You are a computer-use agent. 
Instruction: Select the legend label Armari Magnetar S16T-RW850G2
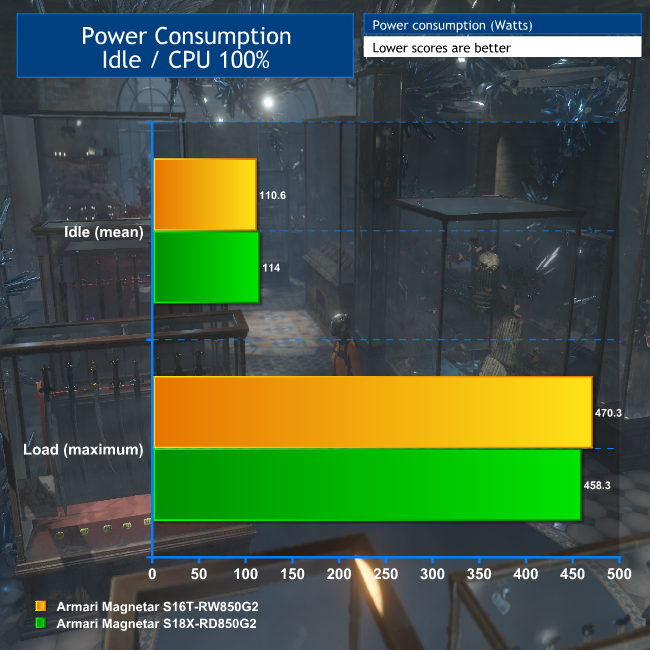(x=158, y=606)
